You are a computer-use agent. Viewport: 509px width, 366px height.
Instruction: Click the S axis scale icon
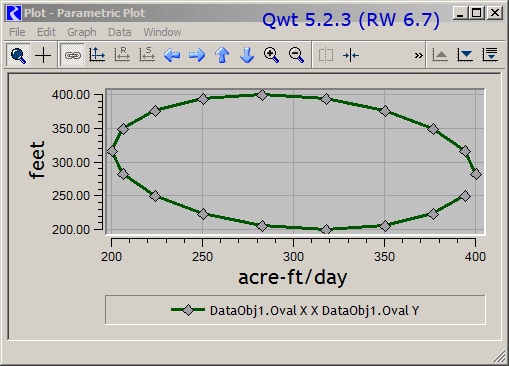pos(147,55)
